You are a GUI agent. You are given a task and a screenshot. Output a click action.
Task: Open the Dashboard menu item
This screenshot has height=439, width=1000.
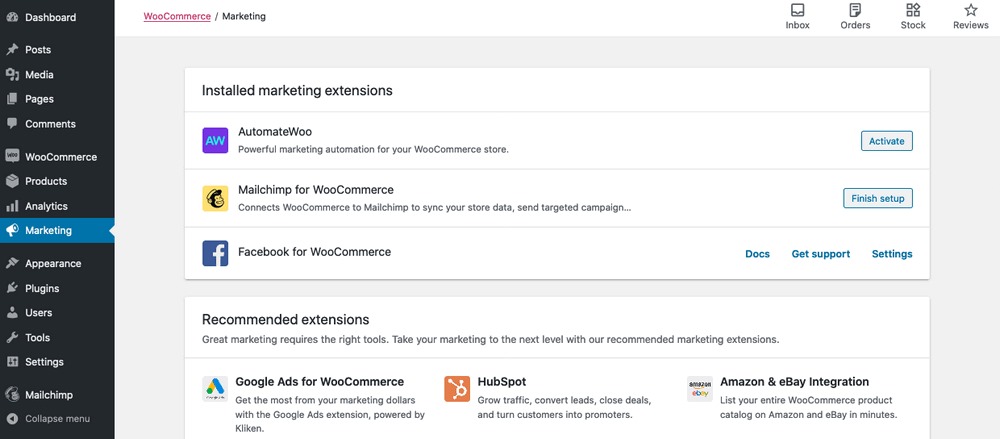(x=50, y=17)
